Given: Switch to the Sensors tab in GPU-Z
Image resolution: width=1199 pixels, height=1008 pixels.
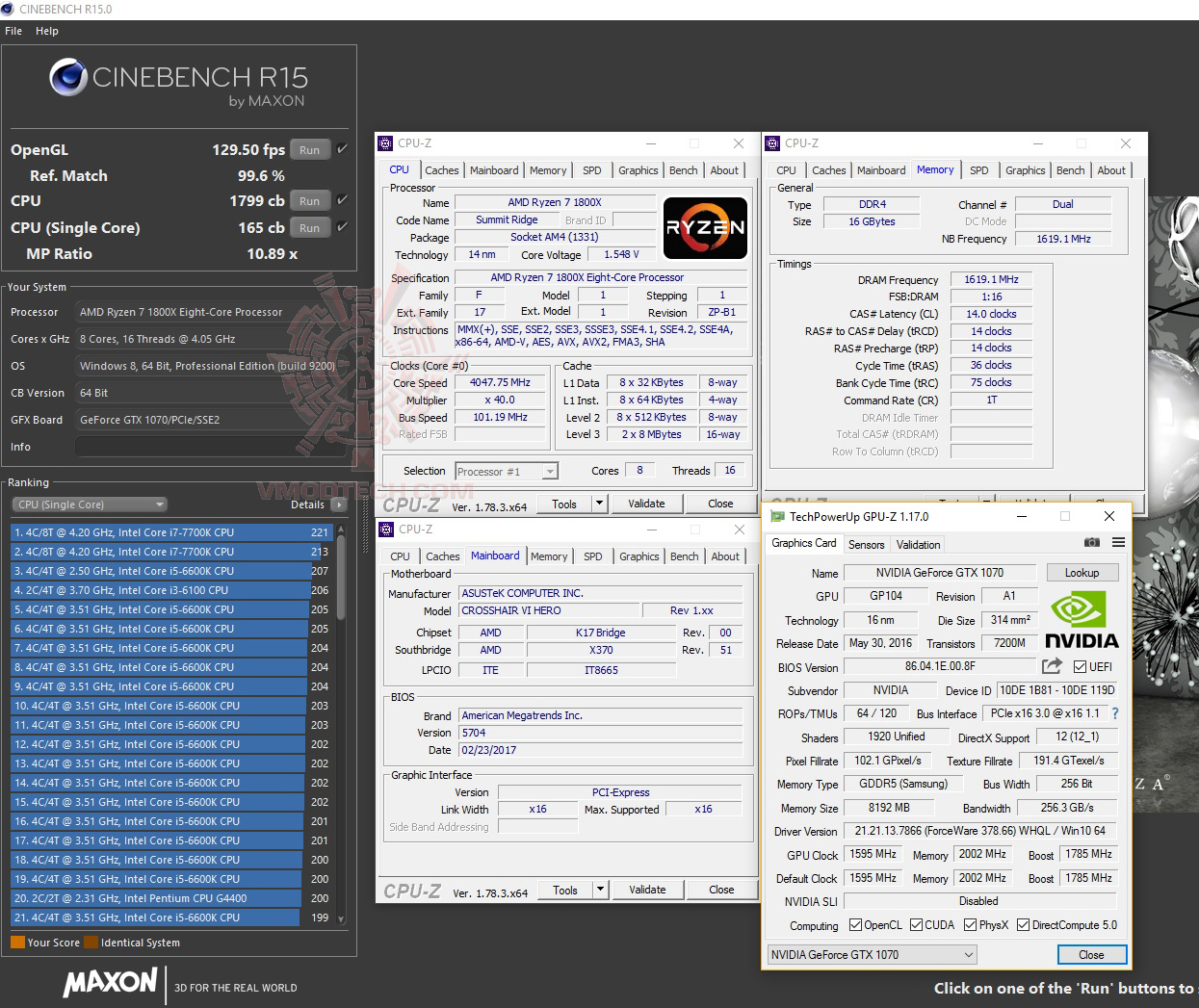Looking at the screenshot, I should point(866,544).
